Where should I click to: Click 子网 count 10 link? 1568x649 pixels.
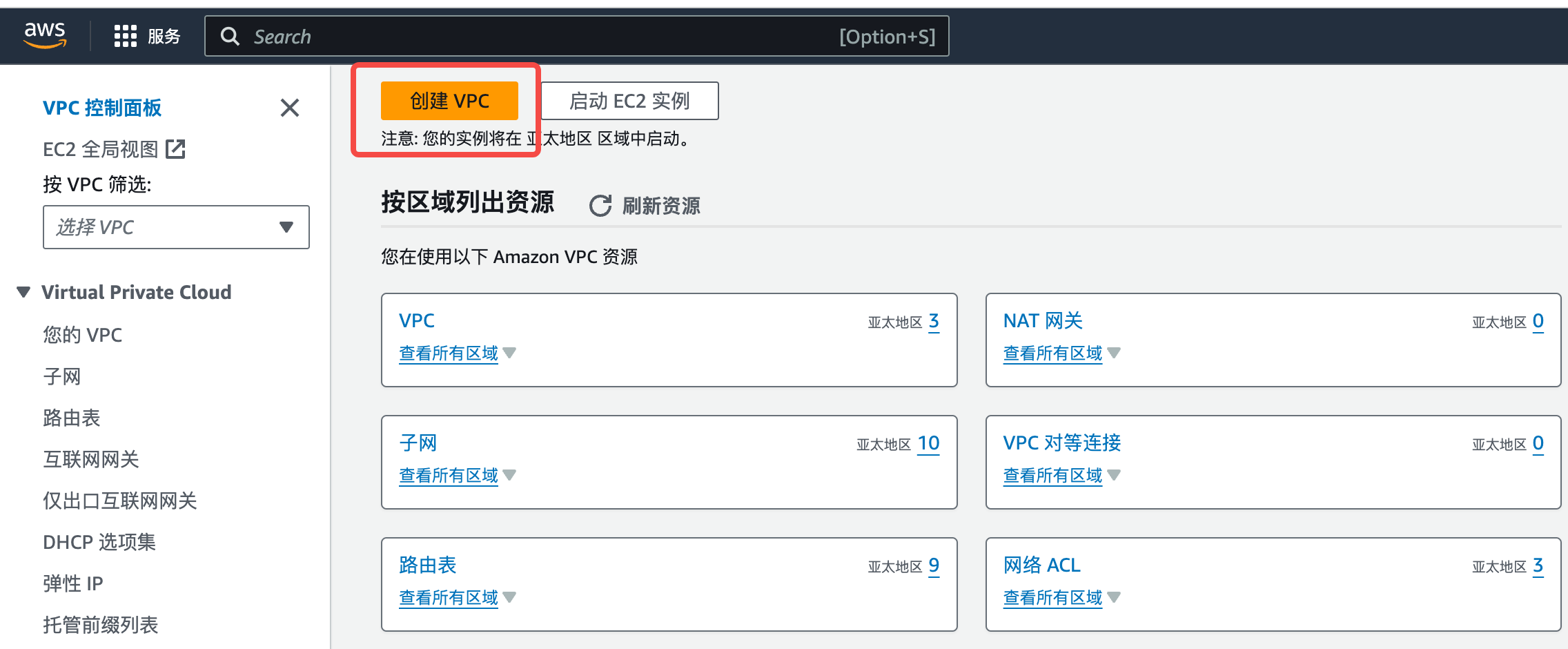coord(928,443)
